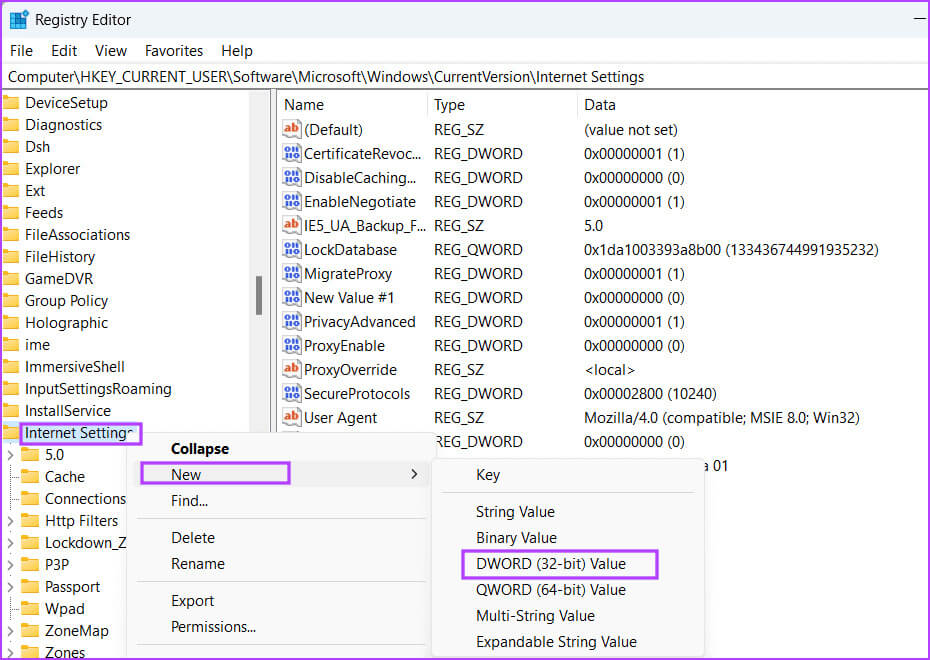Click the Diagnostics folder icon

pyautogui.click(x=11, y=125)
